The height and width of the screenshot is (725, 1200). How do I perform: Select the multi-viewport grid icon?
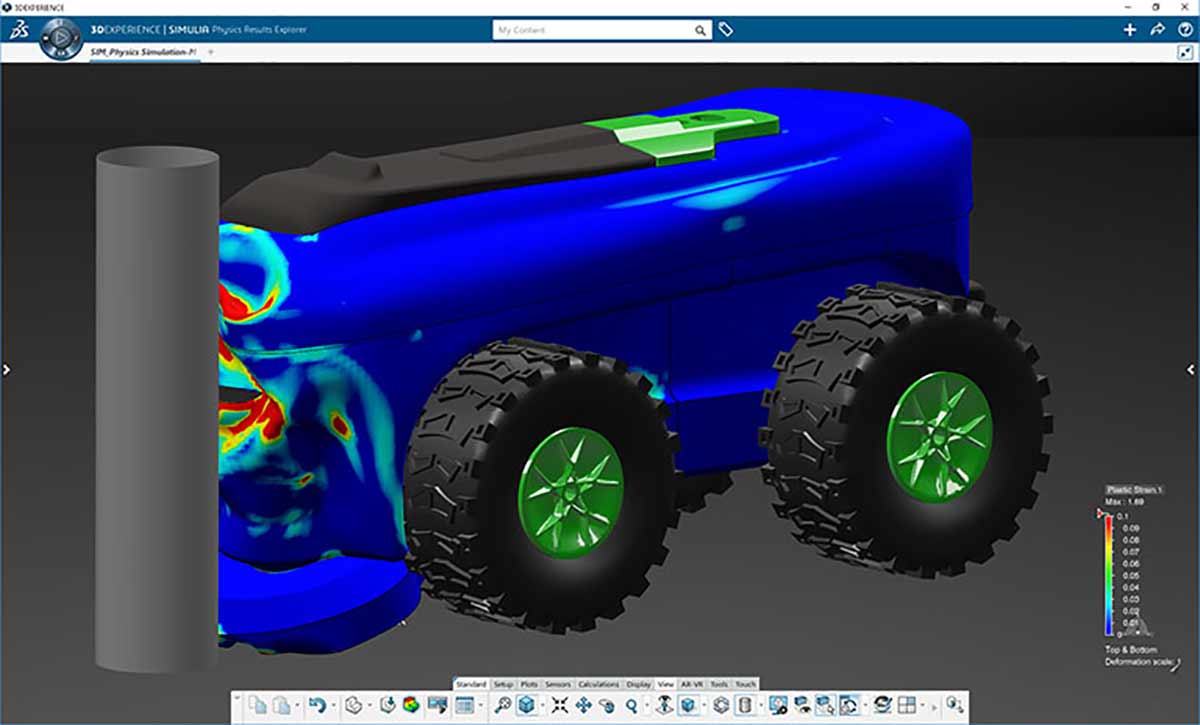click(906, 706)
